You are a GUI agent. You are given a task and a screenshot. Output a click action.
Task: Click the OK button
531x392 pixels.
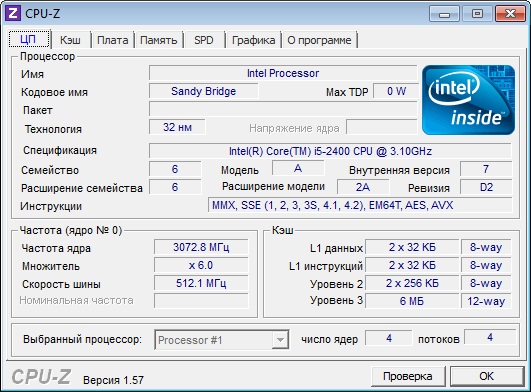pos(487,376)
